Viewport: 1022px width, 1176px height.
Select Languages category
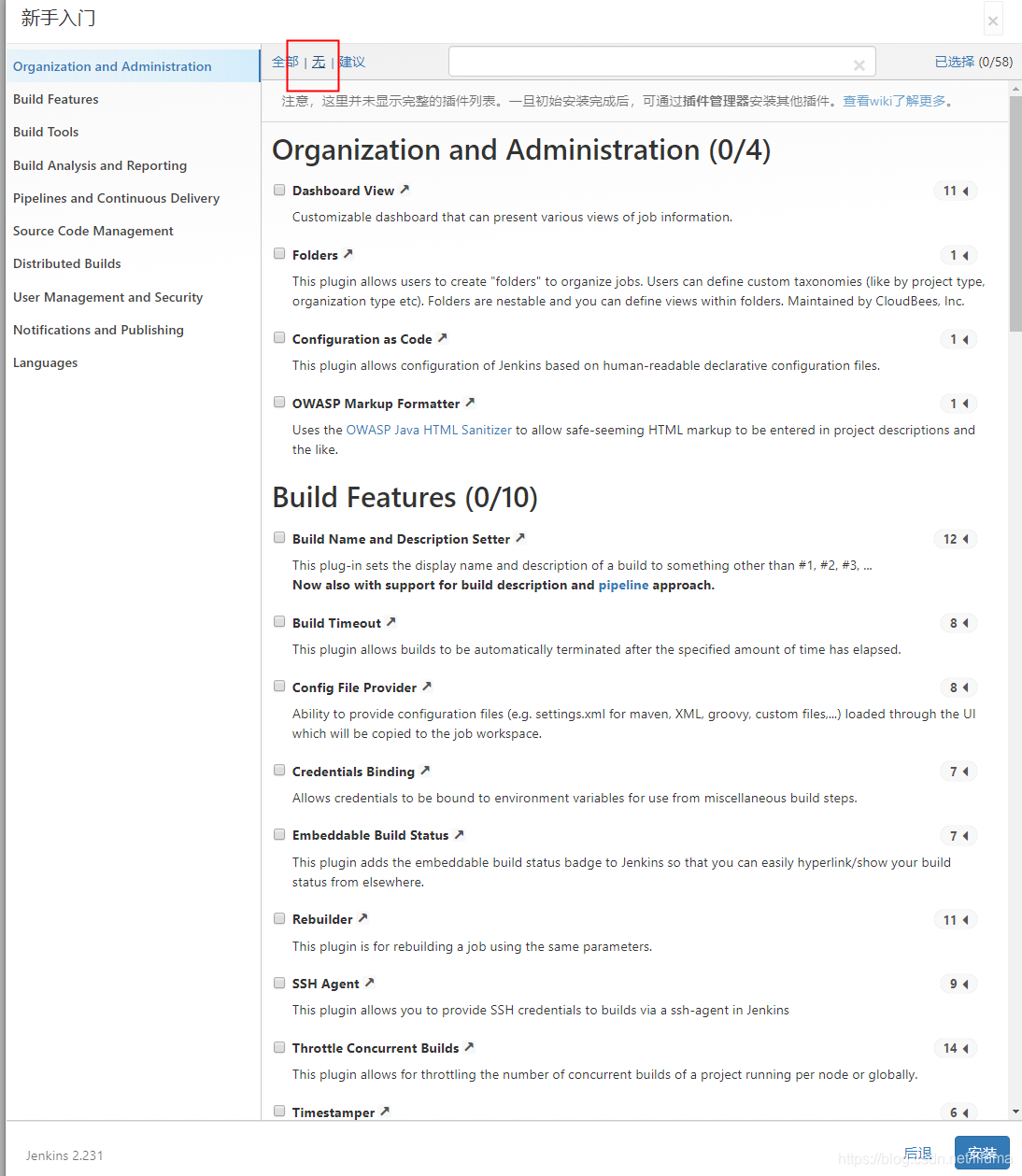pos(133,362)
